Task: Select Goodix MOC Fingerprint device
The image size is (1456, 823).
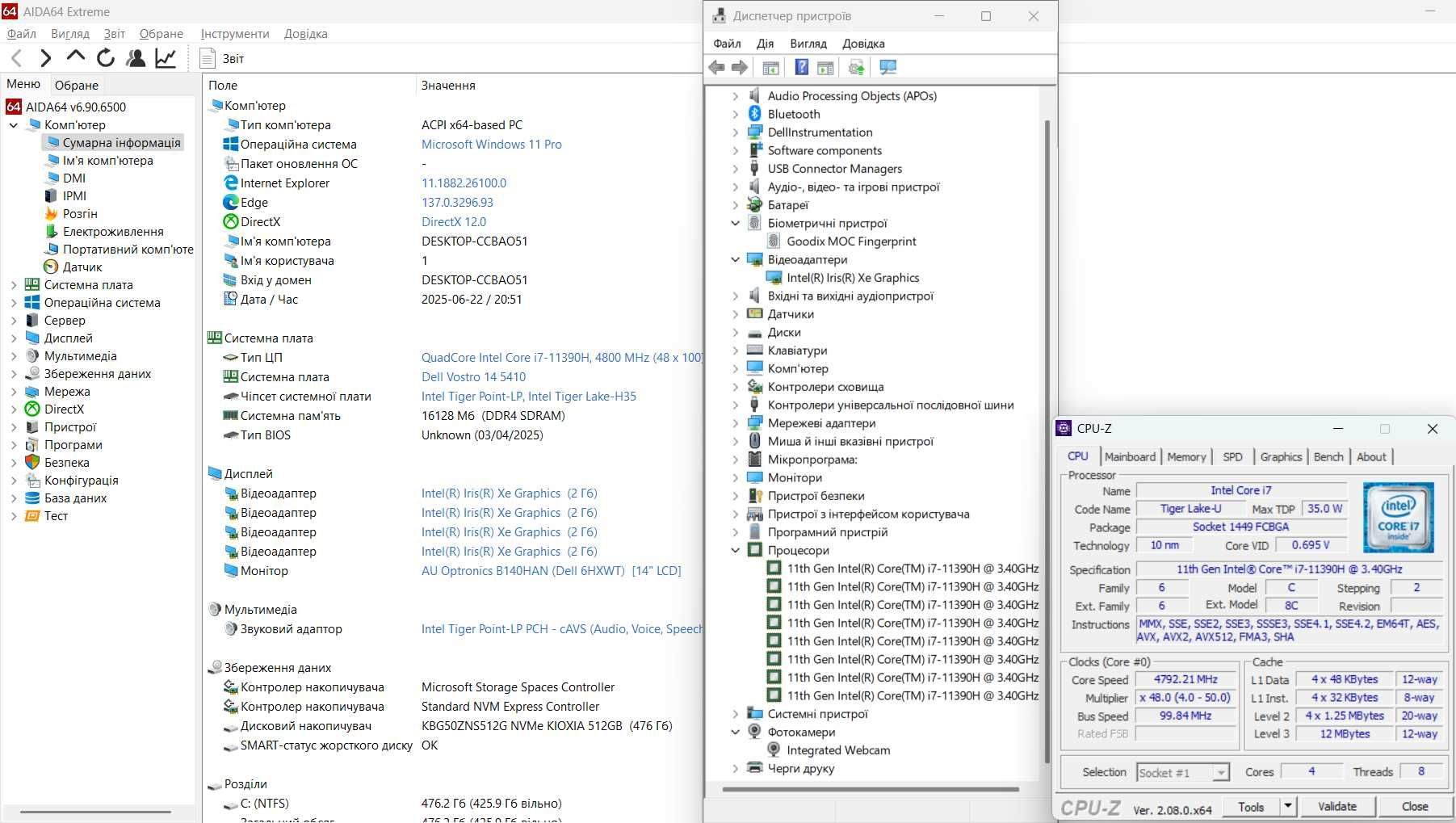Action: click(x=851, y=241)
